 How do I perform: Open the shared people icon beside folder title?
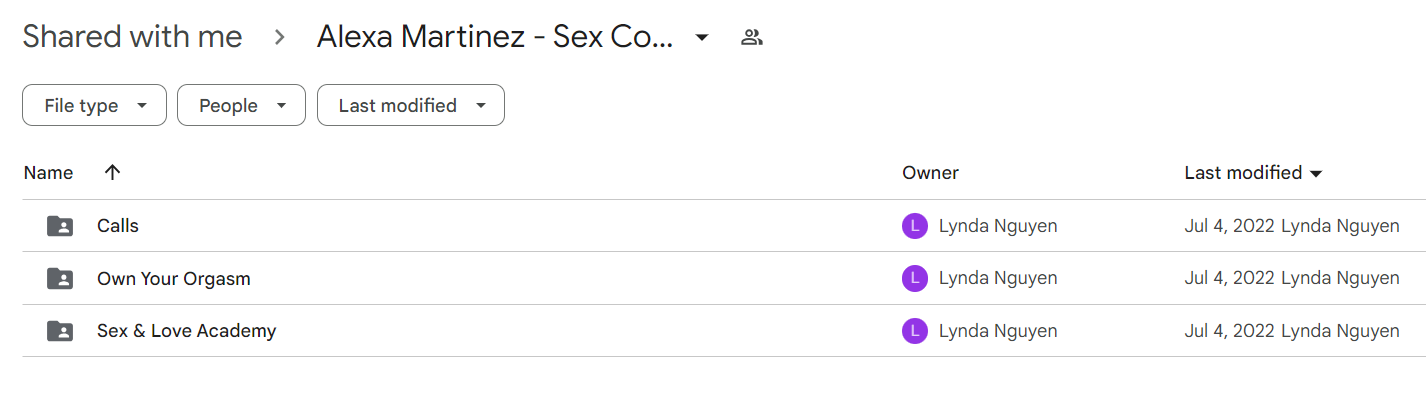752,38
